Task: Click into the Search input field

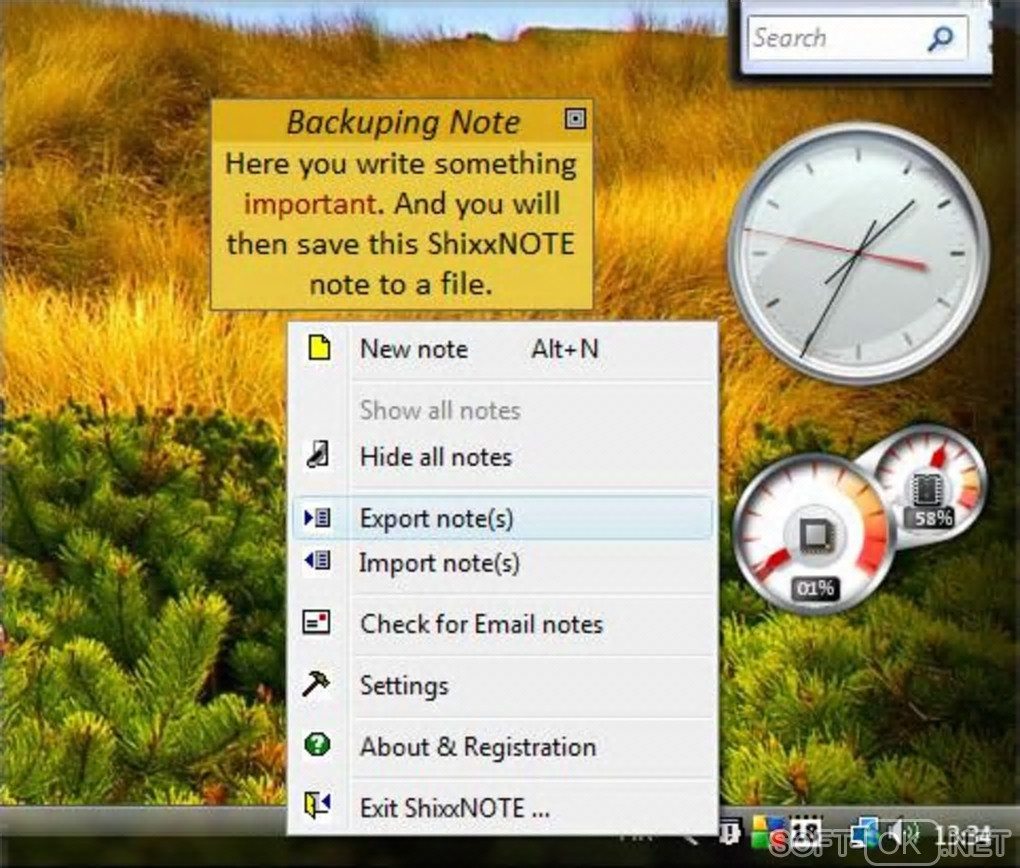Action: click(839, 38)
